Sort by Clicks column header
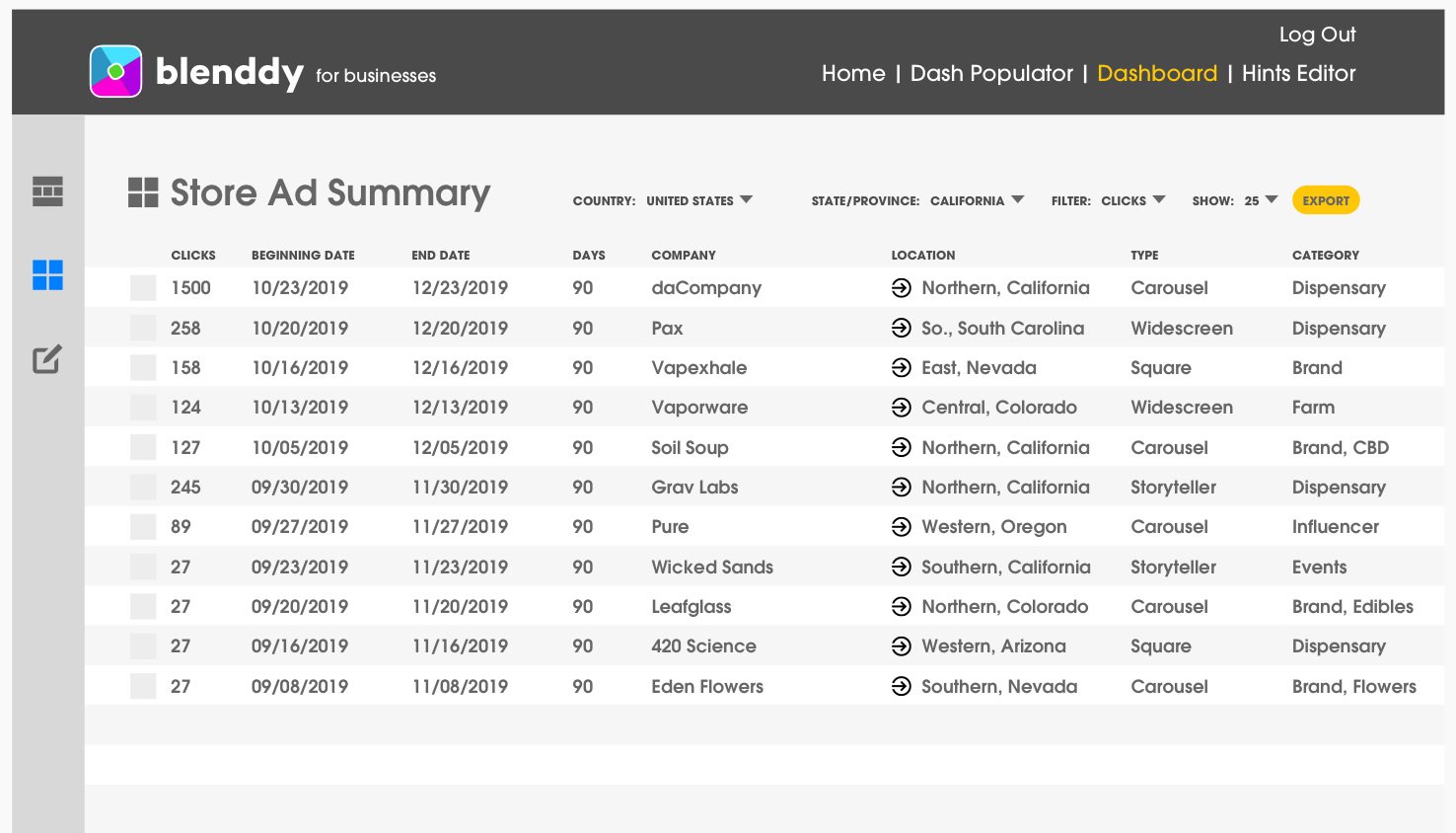 pyautogui.click(x=193, y=255)
